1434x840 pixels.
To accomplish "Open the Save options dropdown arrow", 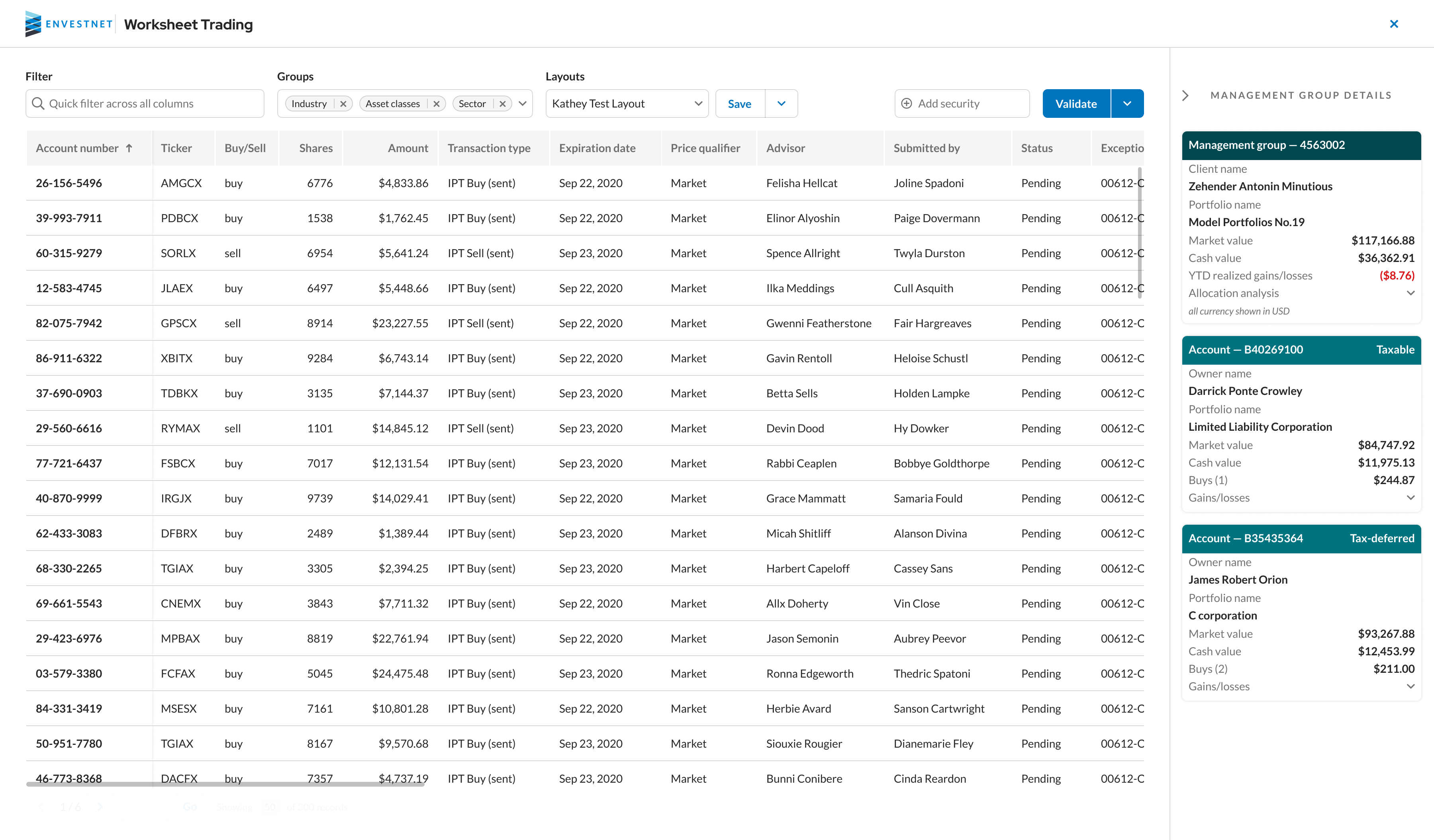I will click(x=781, y=104).
